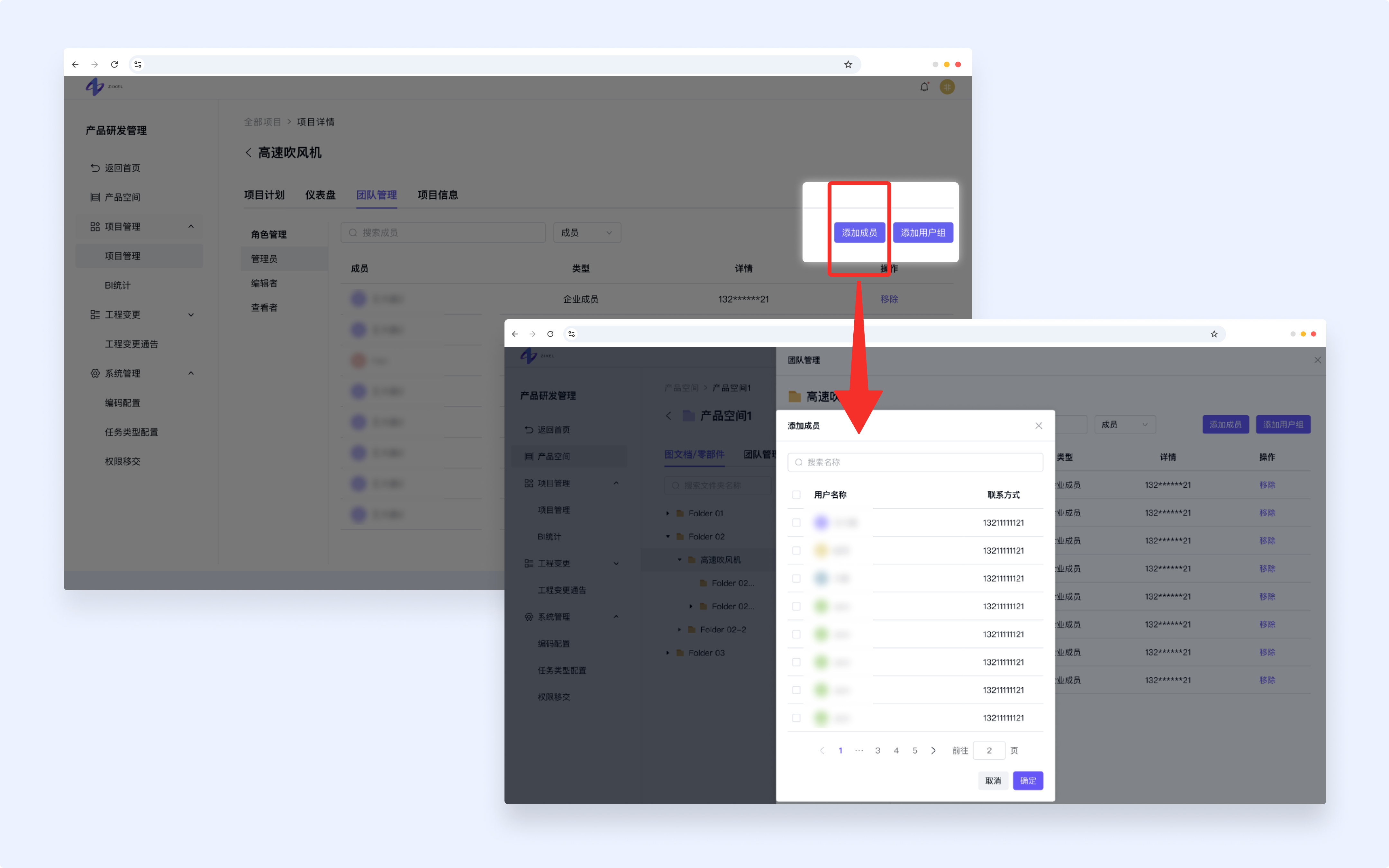Select the 管理员 role in 角色管理
Screen dimensions: 1389x868
[x=284, y=259]
